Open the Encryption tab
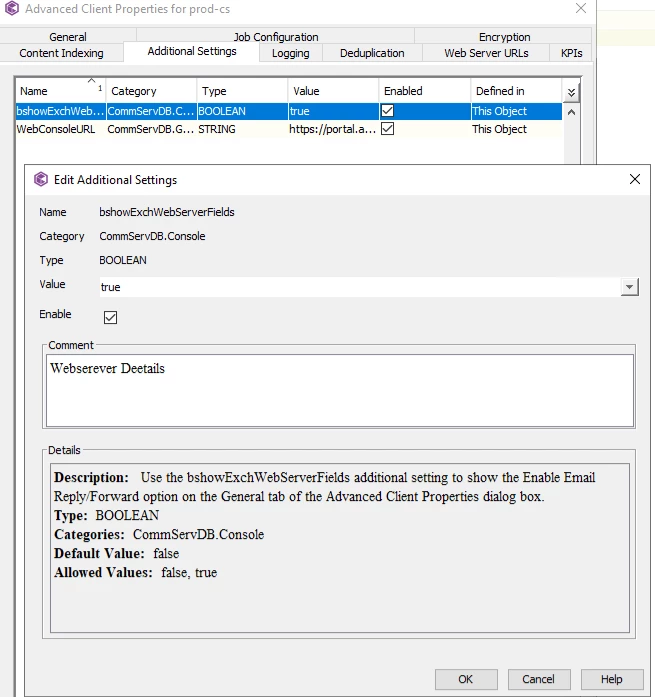655x697 pixels. (x=504, y=36)
